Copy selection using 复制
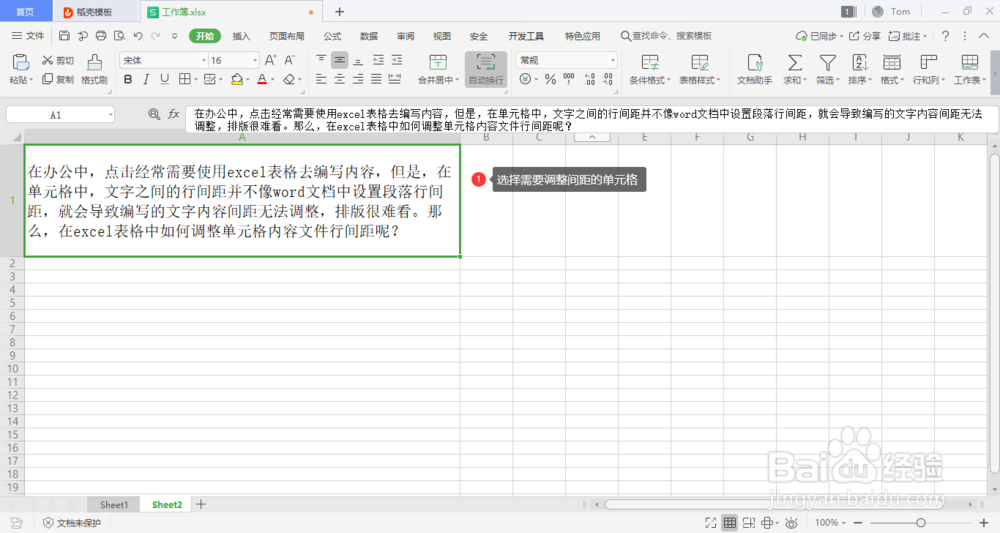 [57, 79]
